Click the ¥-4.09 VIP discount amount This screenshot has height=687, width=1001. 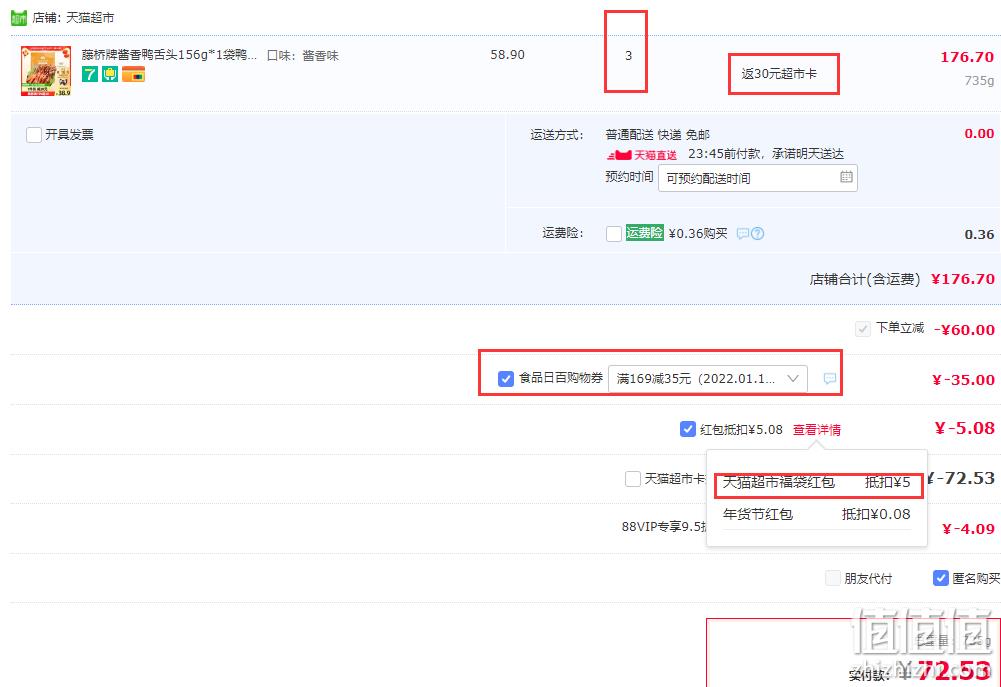point(968,529)
